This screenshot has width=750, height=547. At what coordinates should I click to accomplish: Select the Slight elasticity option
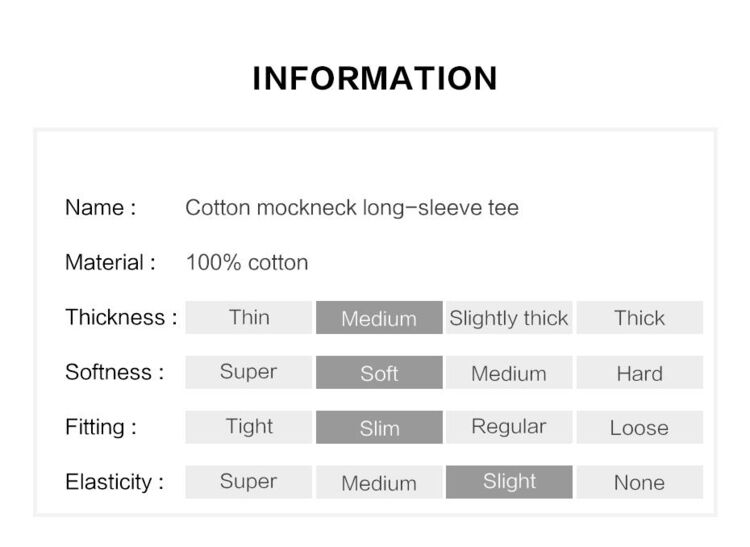coord(509,482)
